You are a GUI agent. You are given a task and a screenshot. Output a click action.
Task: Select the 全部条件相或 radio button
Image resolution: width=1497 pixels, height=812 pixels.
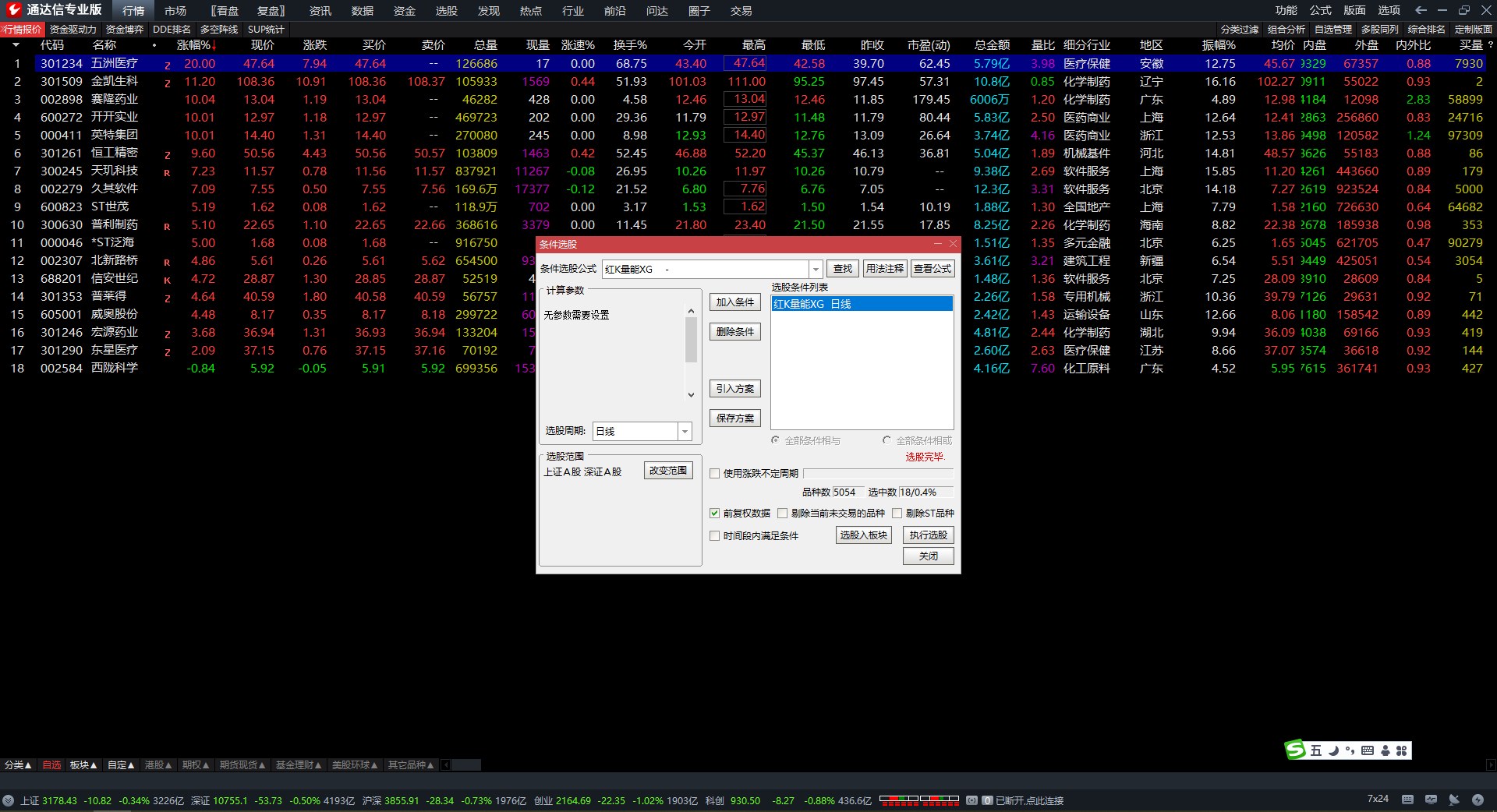point(887,440)
